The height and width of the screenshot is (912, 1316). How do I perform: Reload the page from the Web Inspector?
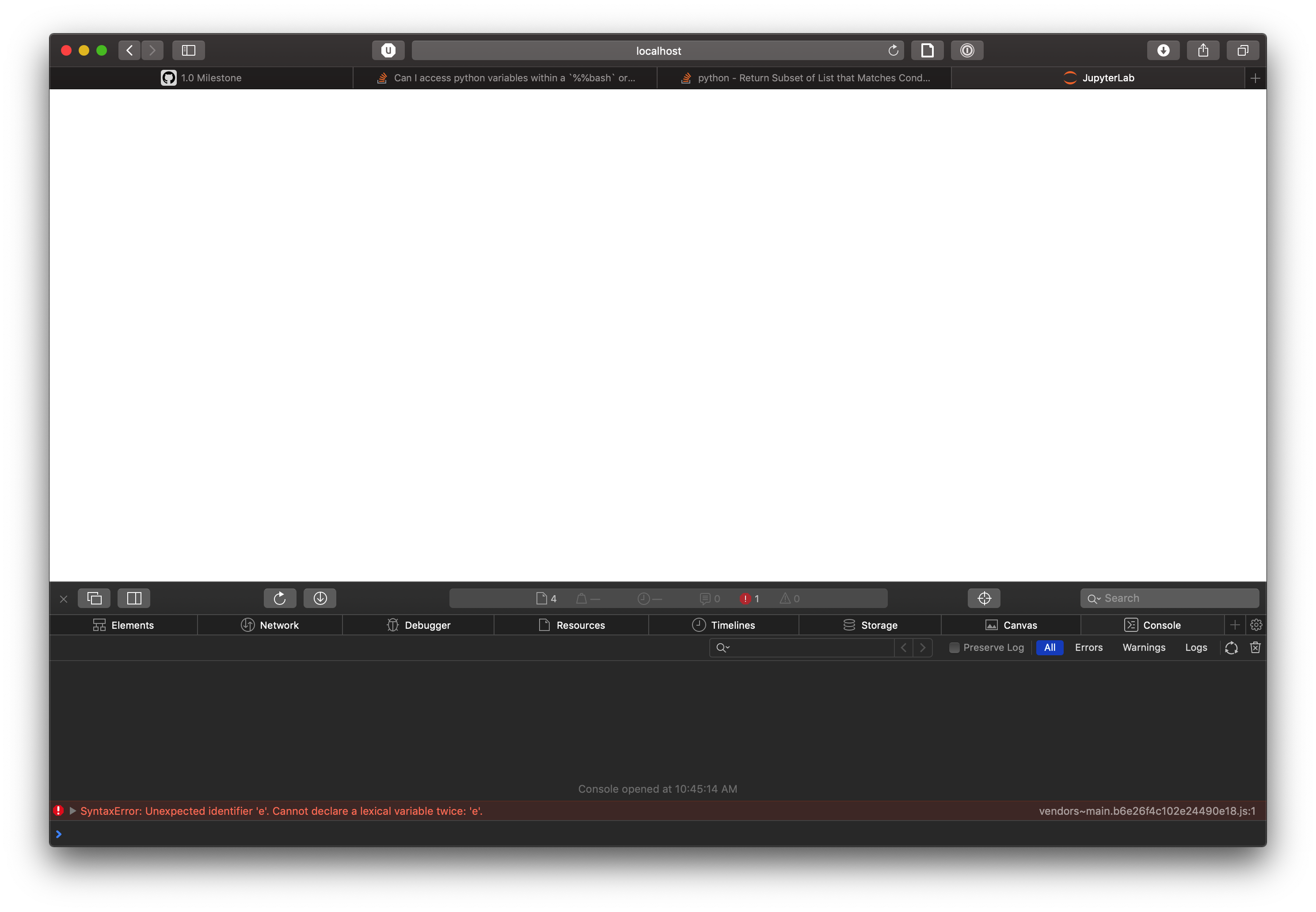[279, 598]
